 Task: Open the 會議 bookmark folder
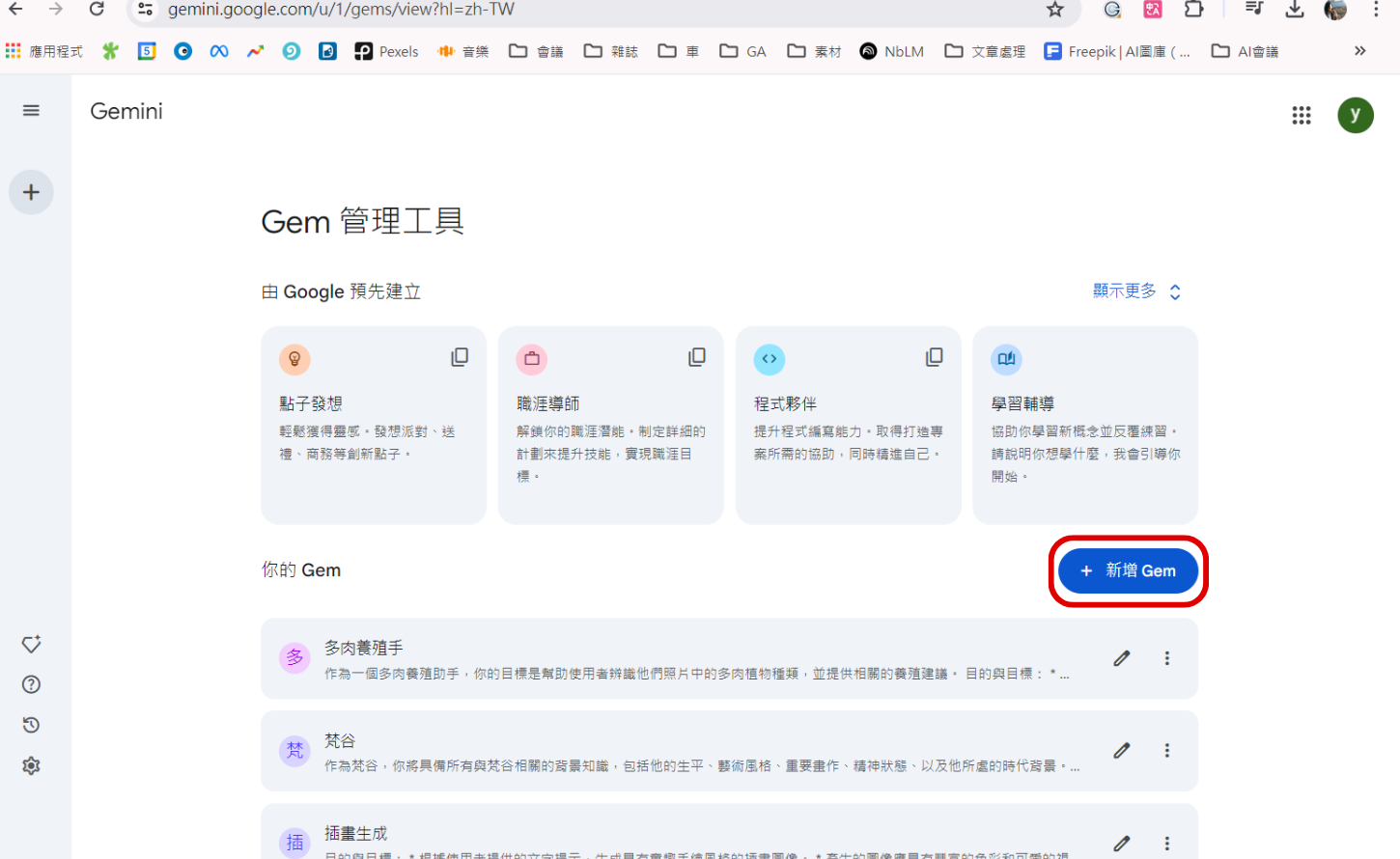coord(536,51)
